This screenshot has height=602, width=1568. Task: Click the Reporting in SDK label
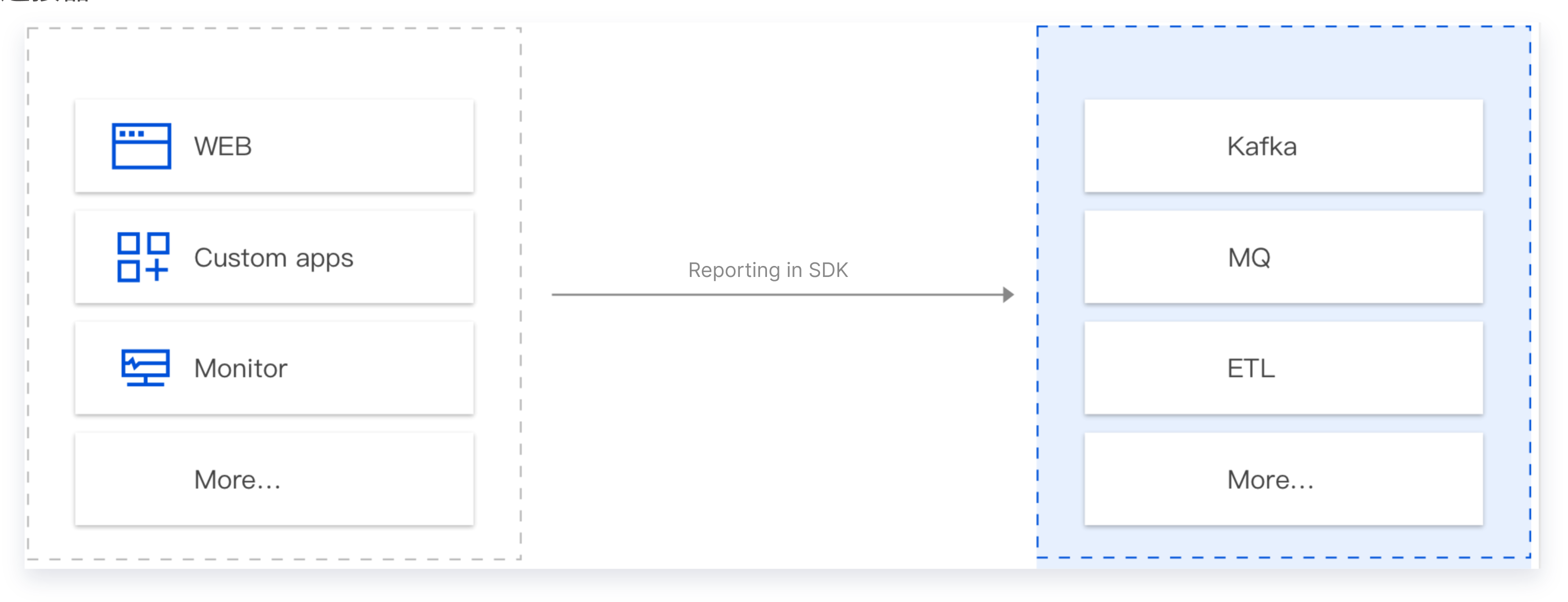[767, 269]
